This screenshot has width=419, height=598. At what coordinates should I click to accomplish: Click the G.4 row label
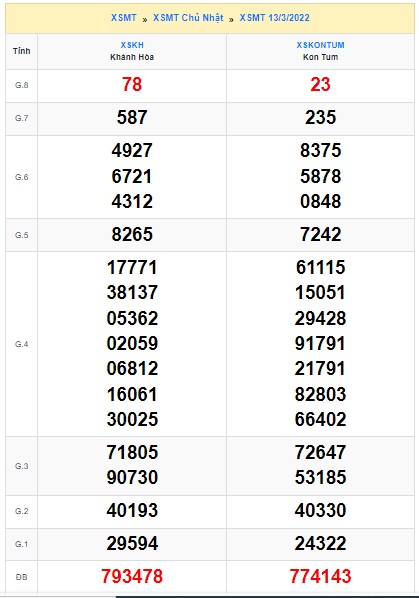point(21,344)
